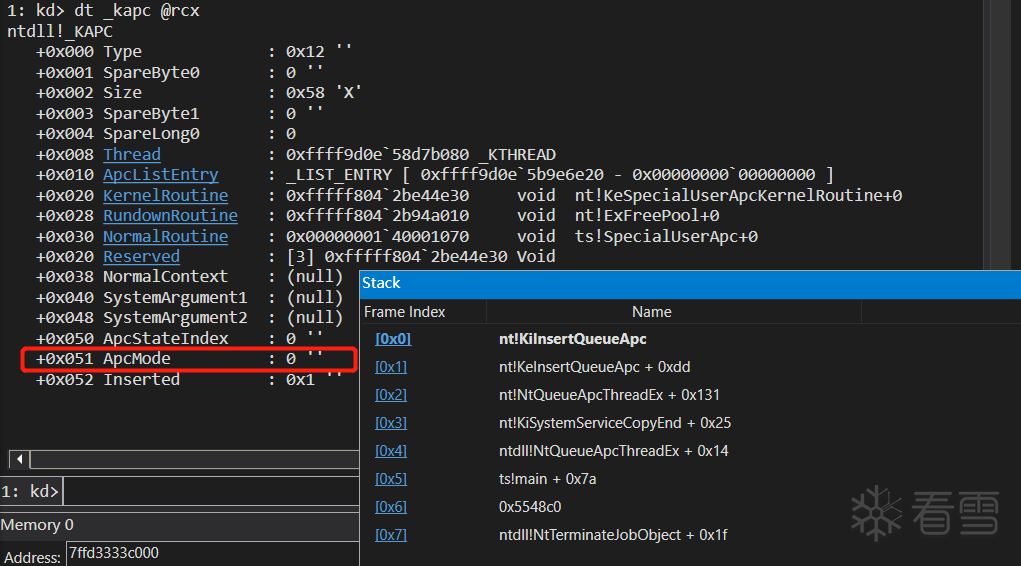Open the Thread field link
This screenshot has height=566, width=1021.
tap(132, 154)
